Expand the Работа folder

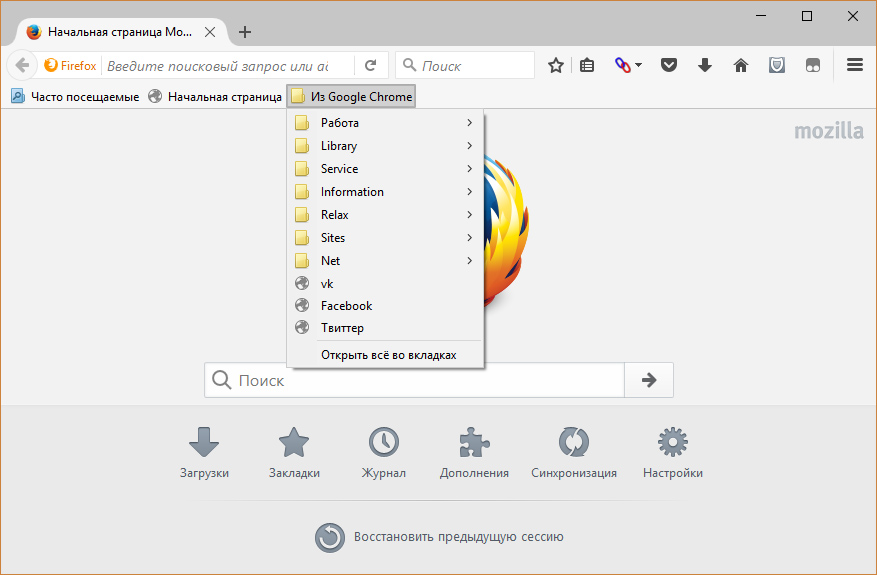(385, 122)
